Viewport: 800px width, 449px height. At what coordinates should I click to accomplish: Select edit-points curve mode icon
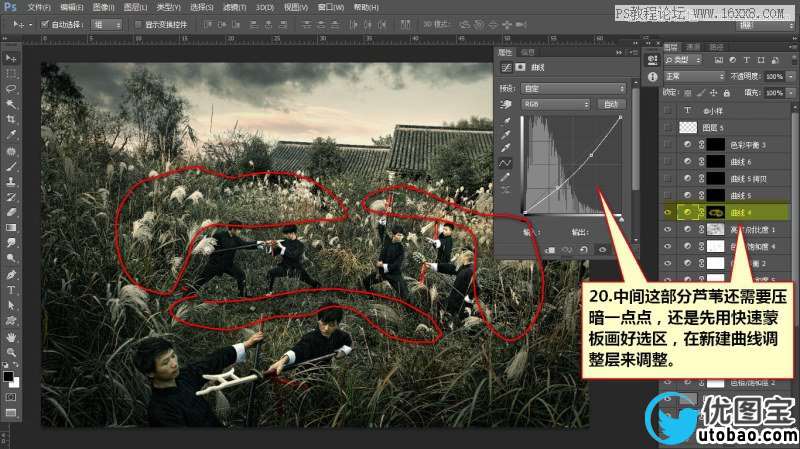[505, 163]
